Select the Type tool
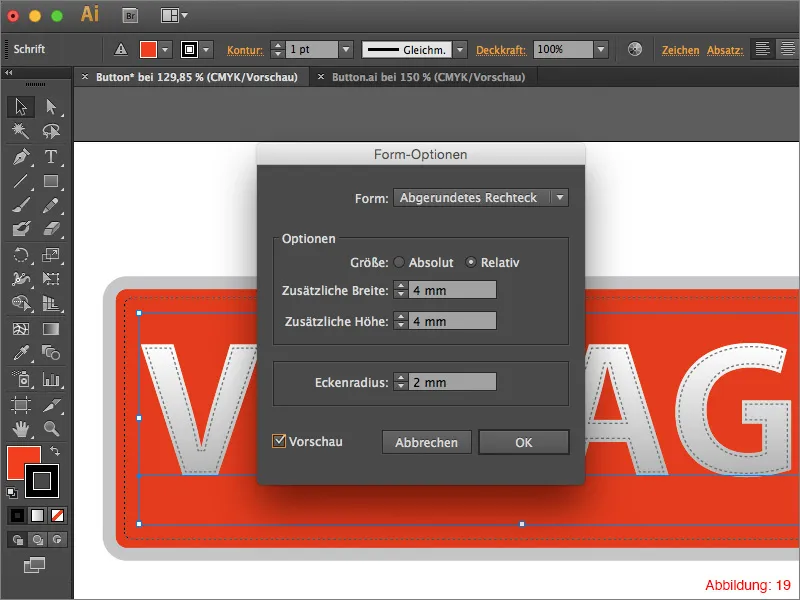This screenshot has height=600, width=800. (x=51, y=157)
